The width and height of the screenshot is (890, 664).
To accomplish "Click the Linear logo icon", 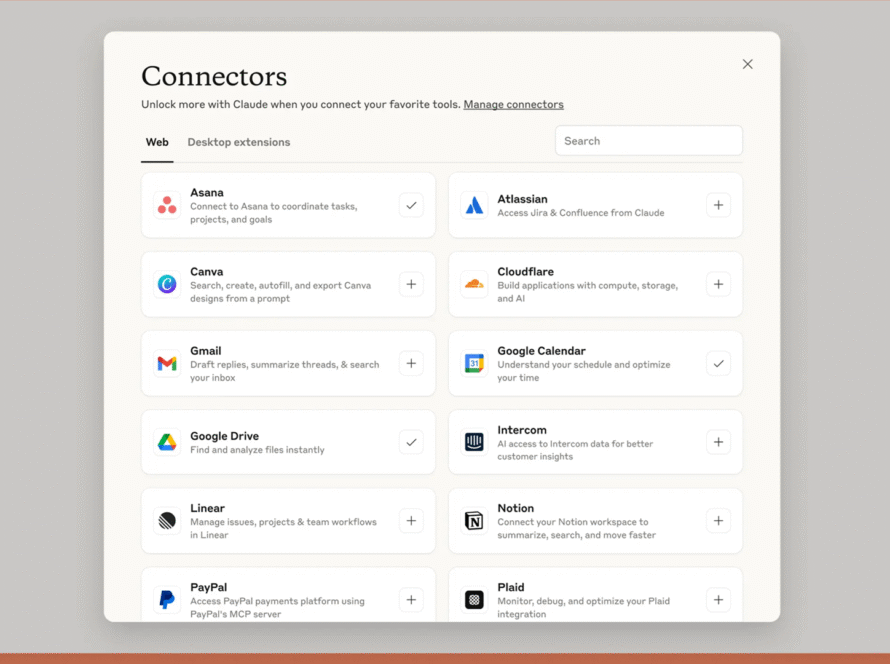I will coord(167,521).
